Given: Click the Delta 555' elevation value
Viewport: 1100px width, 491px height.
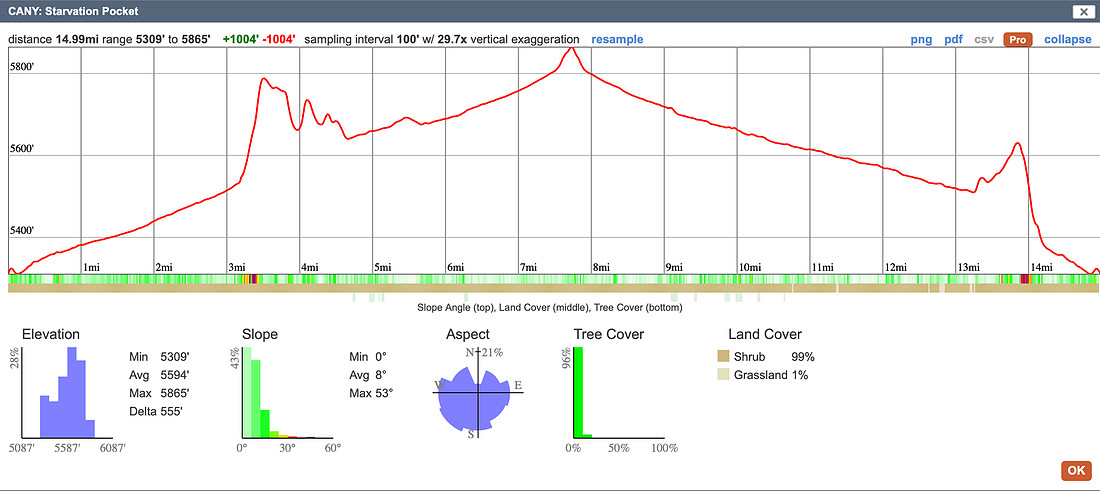Looking at the screenshot, I should click(156, 411).
